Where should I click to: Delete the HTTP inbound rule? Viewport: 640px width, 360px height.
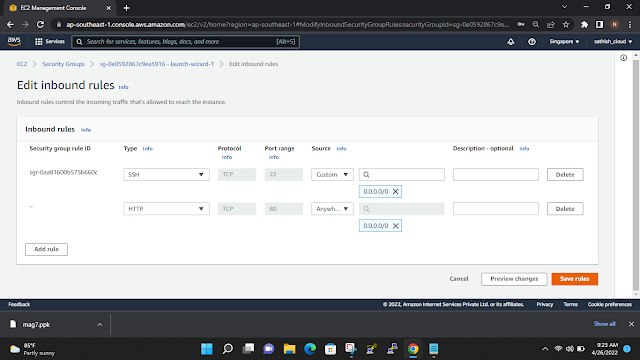click(565, 209)
